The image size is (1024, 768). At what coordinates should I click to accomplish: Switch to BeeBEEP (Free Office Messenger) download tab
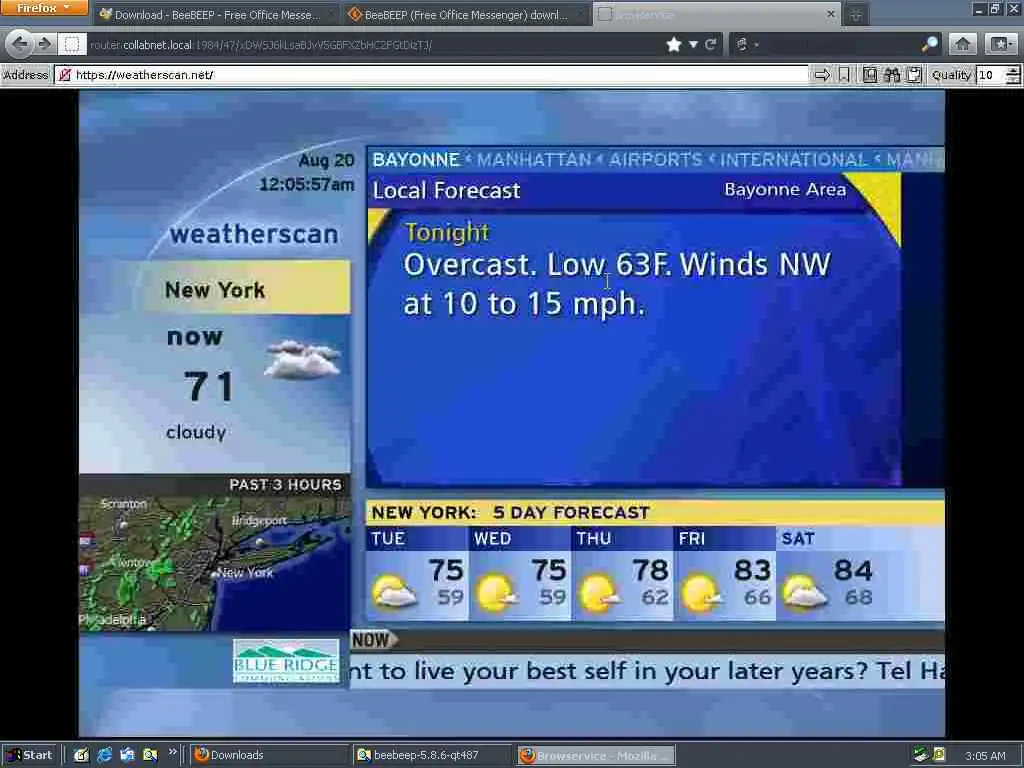click(x=466, y=14)
